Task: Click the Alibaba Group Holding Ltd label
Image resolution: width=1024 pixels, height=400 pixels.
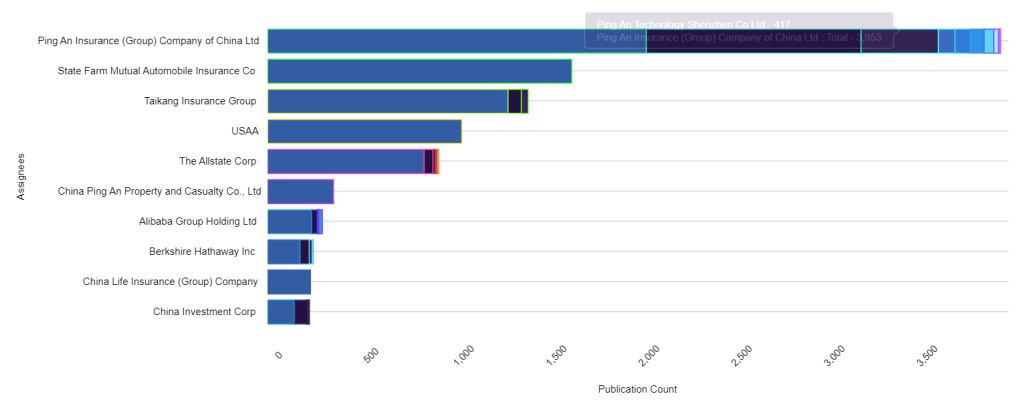Action: coord(197,222)
